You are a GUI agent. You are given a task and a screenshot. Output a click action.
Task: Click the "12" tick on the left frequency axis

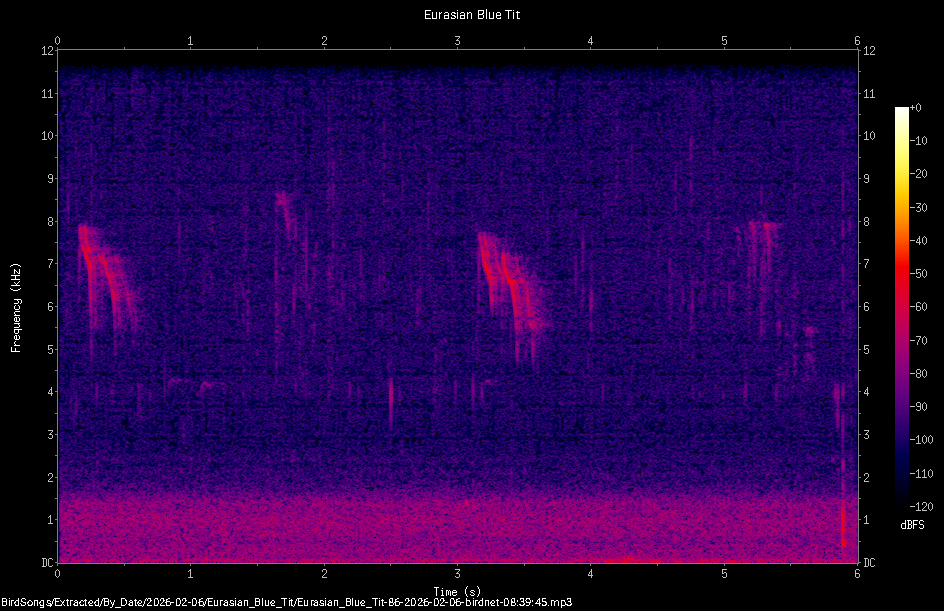click(50, 53)
